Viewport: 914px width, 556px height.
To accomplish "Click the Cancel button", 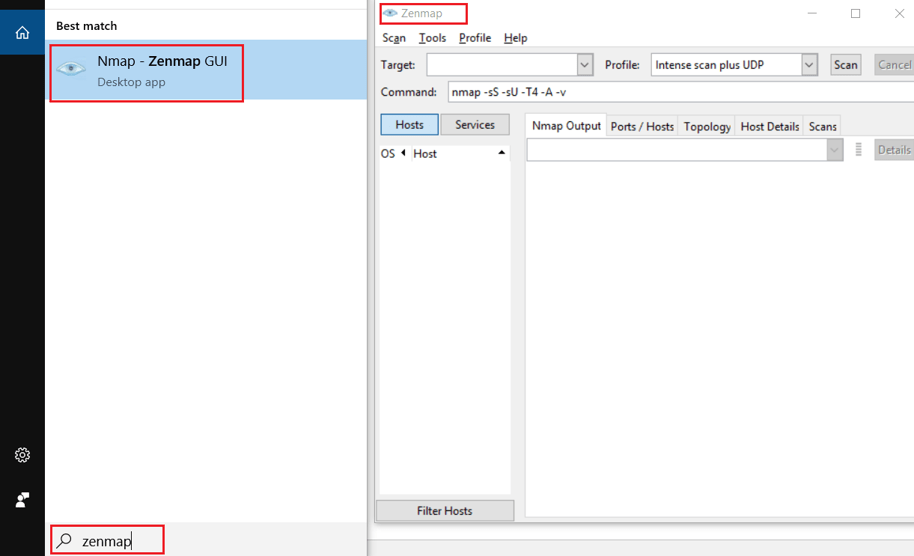I will pyautogui.click(x=894, y=65).
